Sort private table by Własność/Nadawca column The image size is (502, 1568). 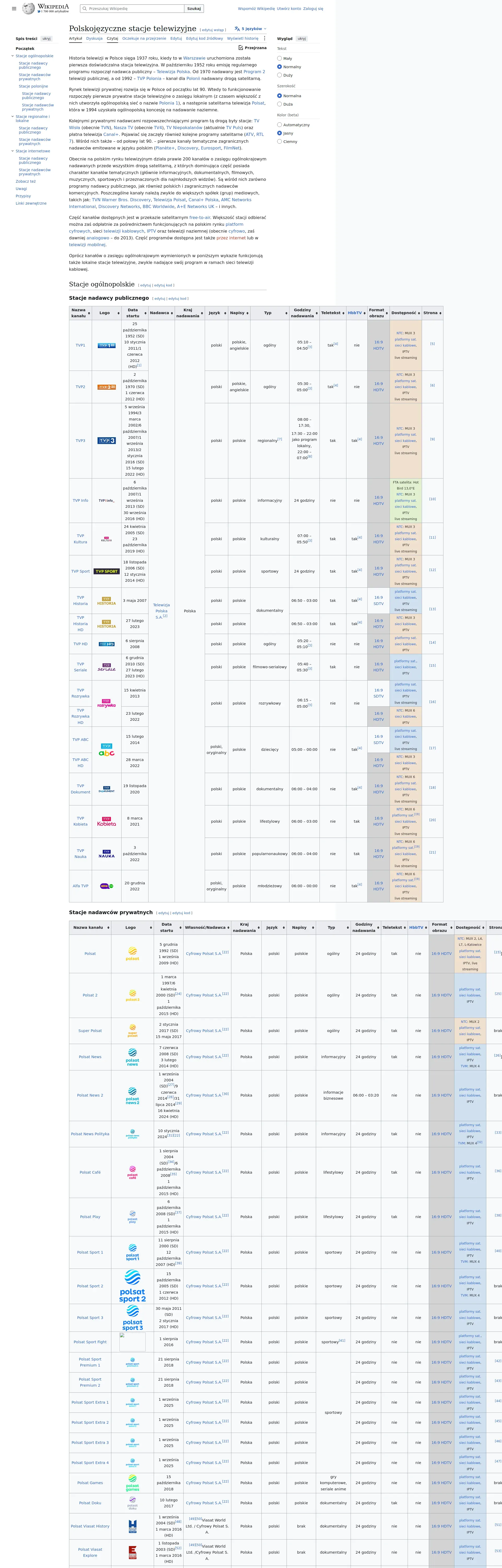point(207,928)
